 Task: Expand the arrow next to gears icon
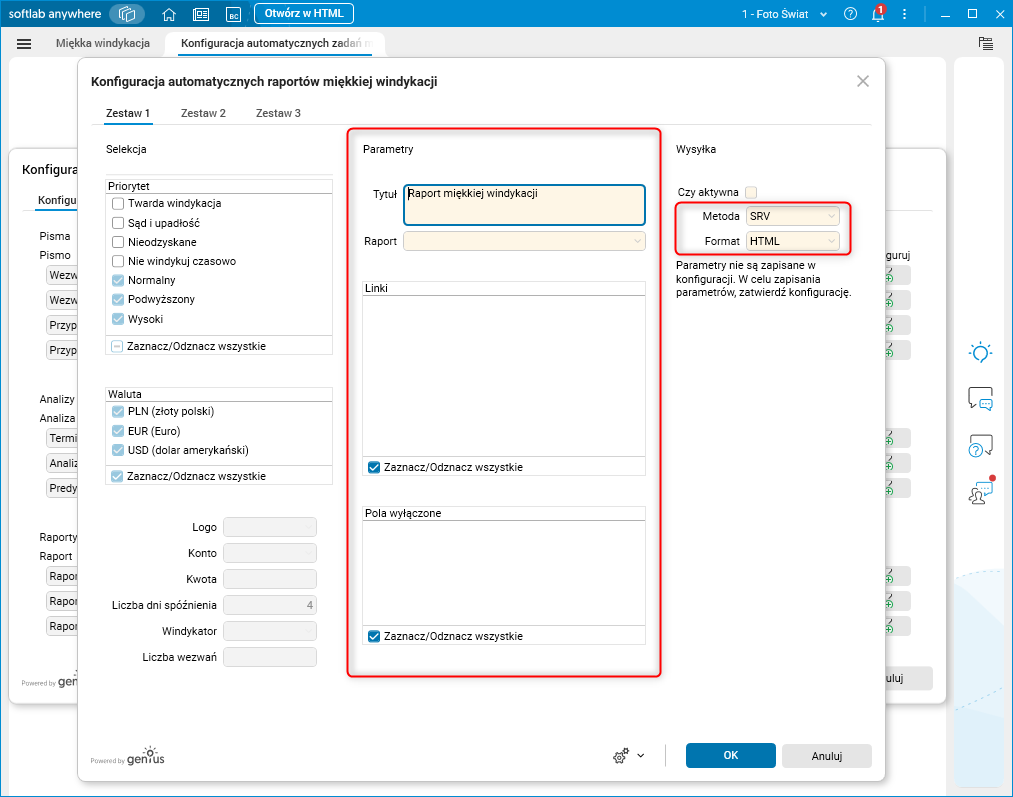[641, 756]
